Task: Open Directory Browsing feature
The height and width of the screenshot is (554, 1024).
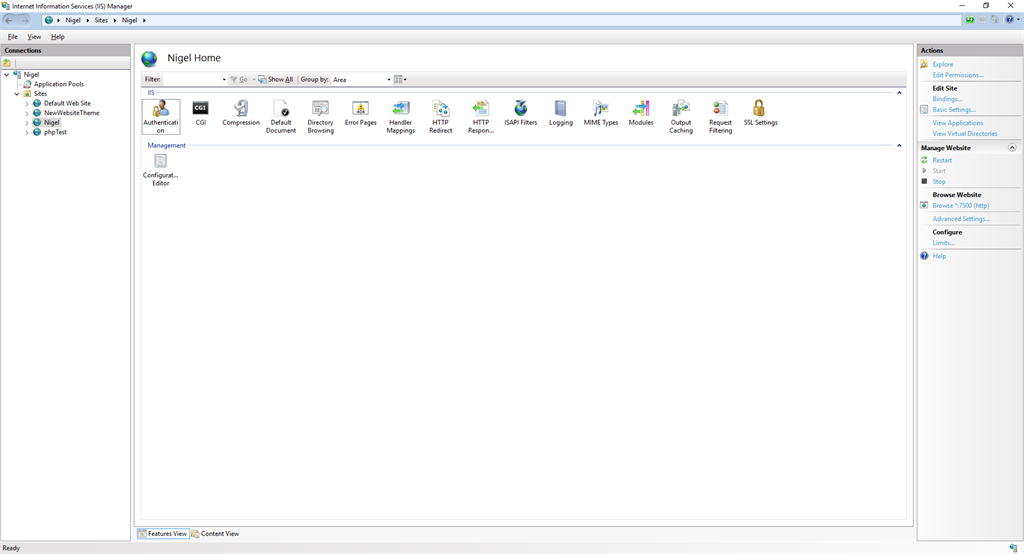Action: (321, 117)
